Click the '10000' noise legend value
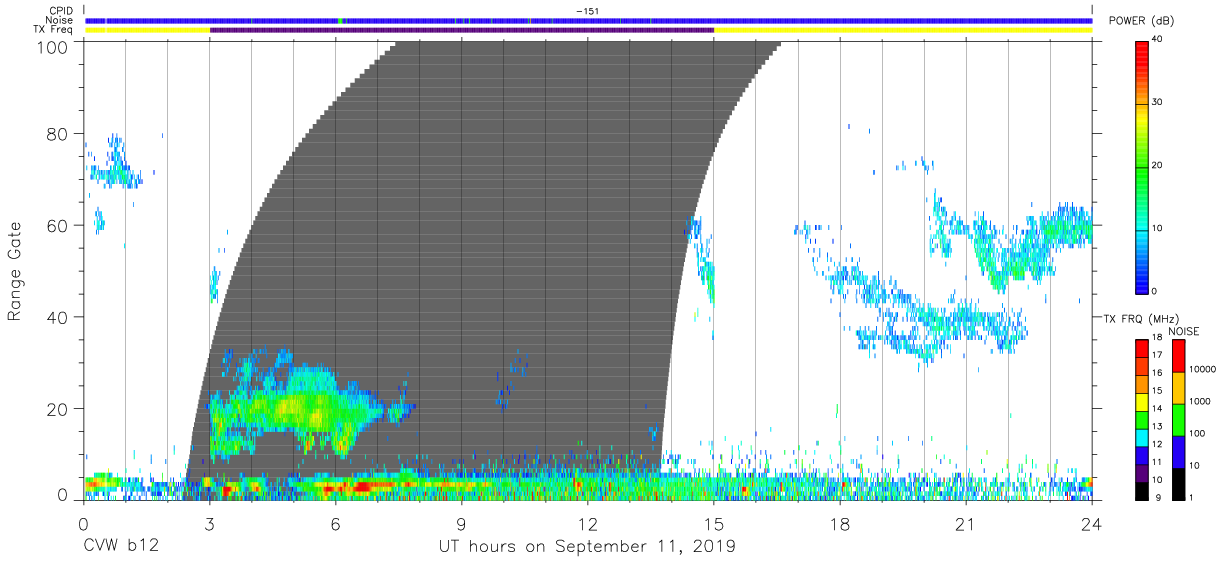The image size is (1228, 567). click(1202, 370)
